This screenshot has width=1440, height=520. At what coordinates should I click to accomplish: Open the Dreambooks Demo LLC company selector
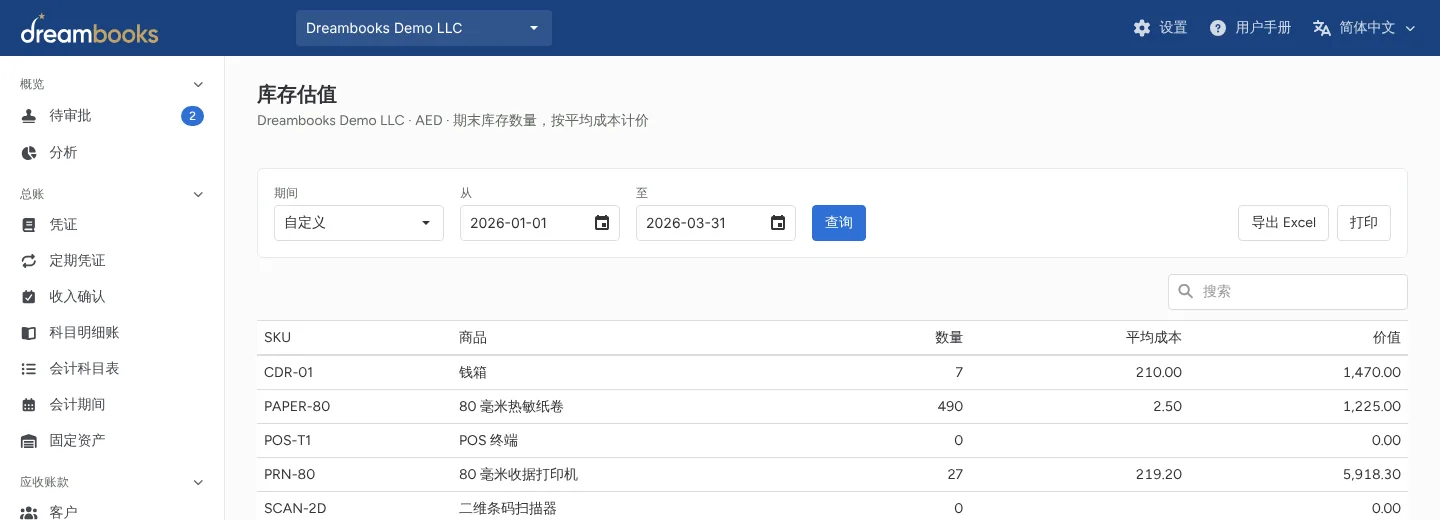click(424, 28)
